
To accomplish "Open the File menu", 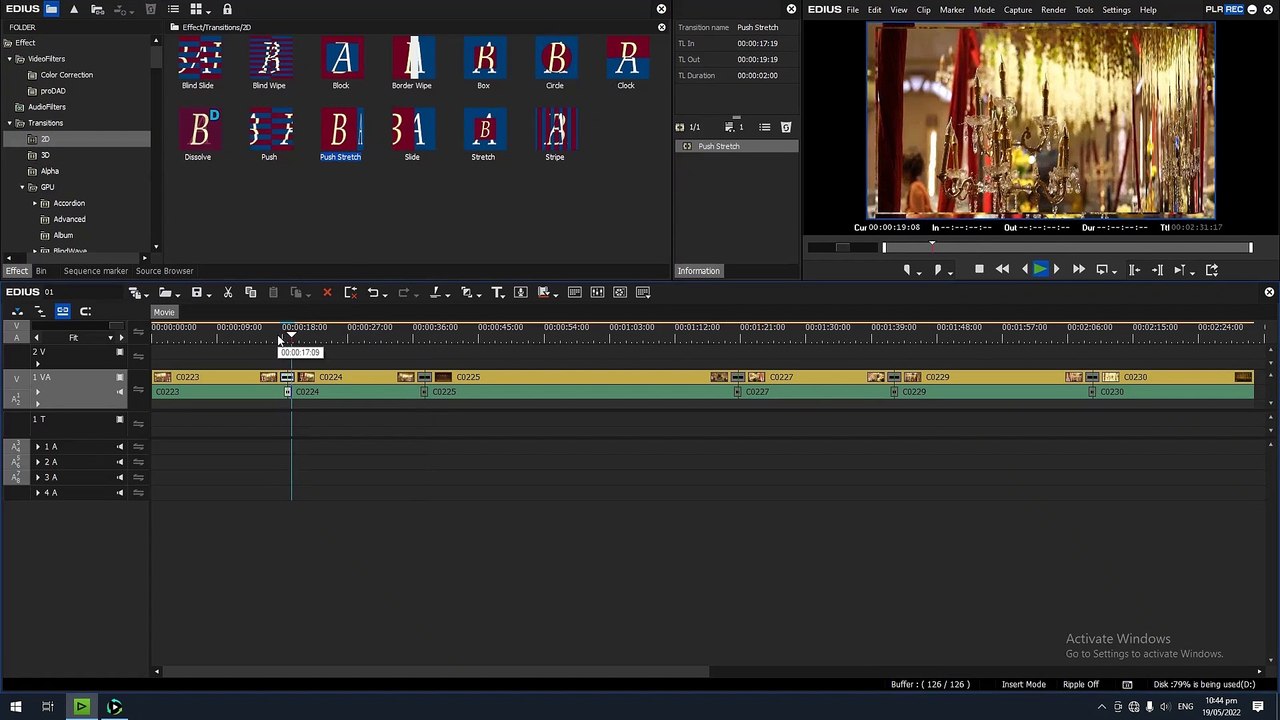I will [x=852, y=10].
